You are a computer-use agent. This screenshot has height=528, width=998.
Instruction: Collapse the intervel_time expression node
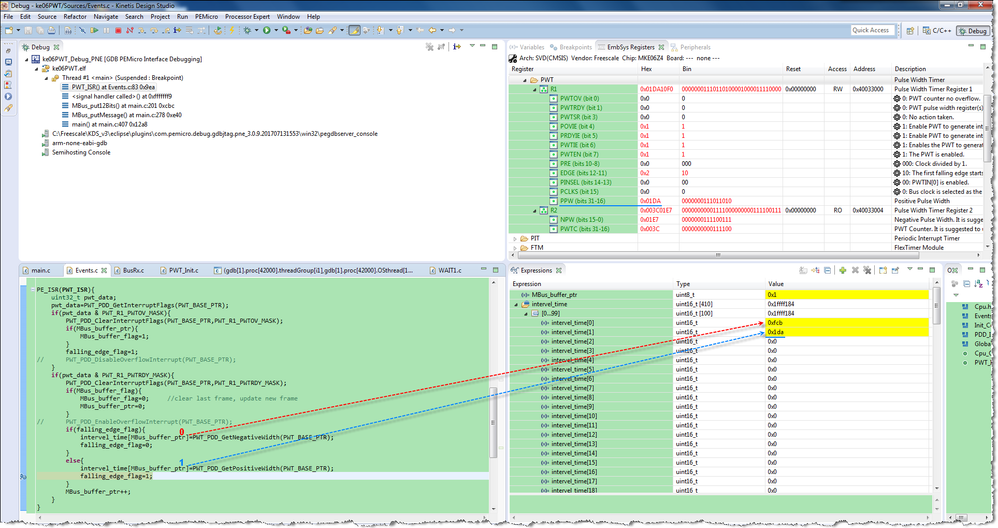[x=516, y=305]
